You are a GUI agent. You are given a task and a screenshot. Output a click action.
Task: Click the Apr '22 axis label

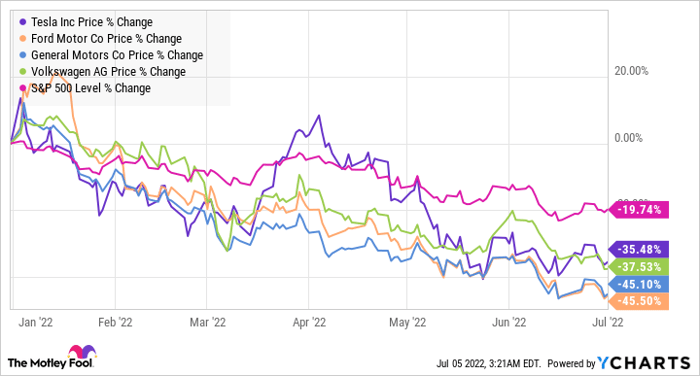point(309,322)
